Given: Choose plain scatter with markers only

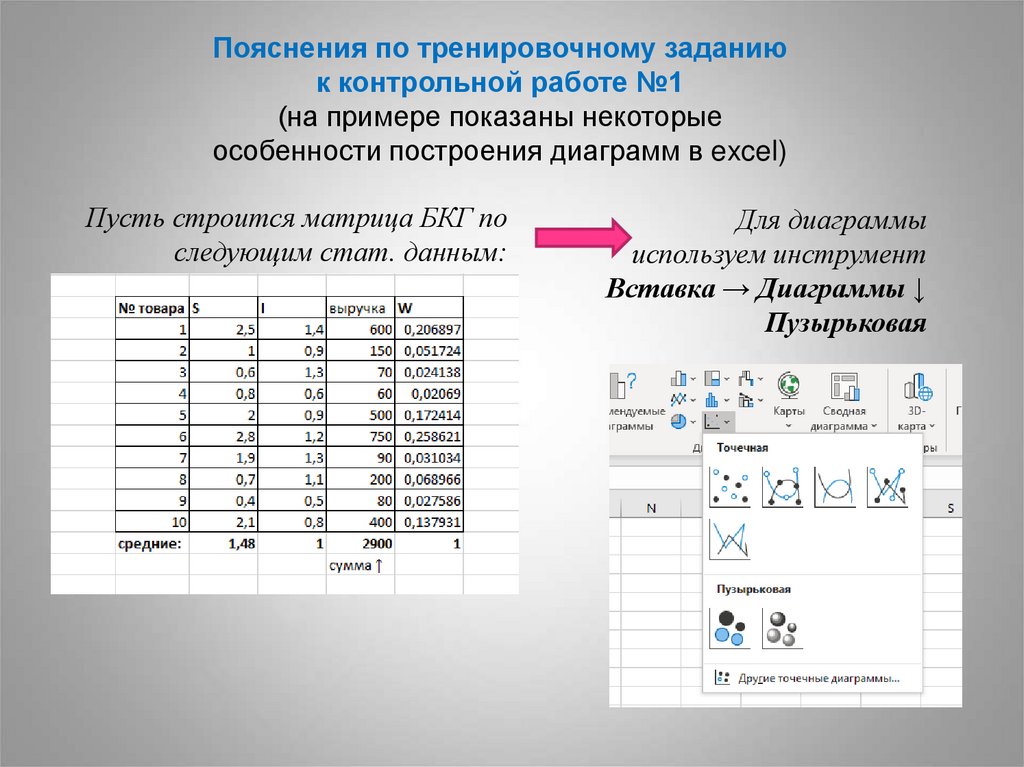Looking at the screenshot, I should click(x=729, y=487).
